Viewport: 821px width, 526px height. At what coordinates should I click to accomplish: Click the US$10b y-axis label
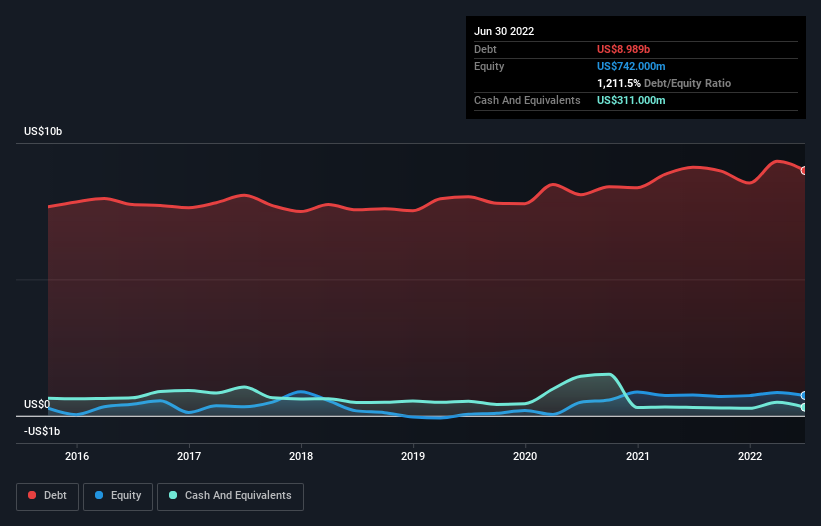tap(43, 131)
